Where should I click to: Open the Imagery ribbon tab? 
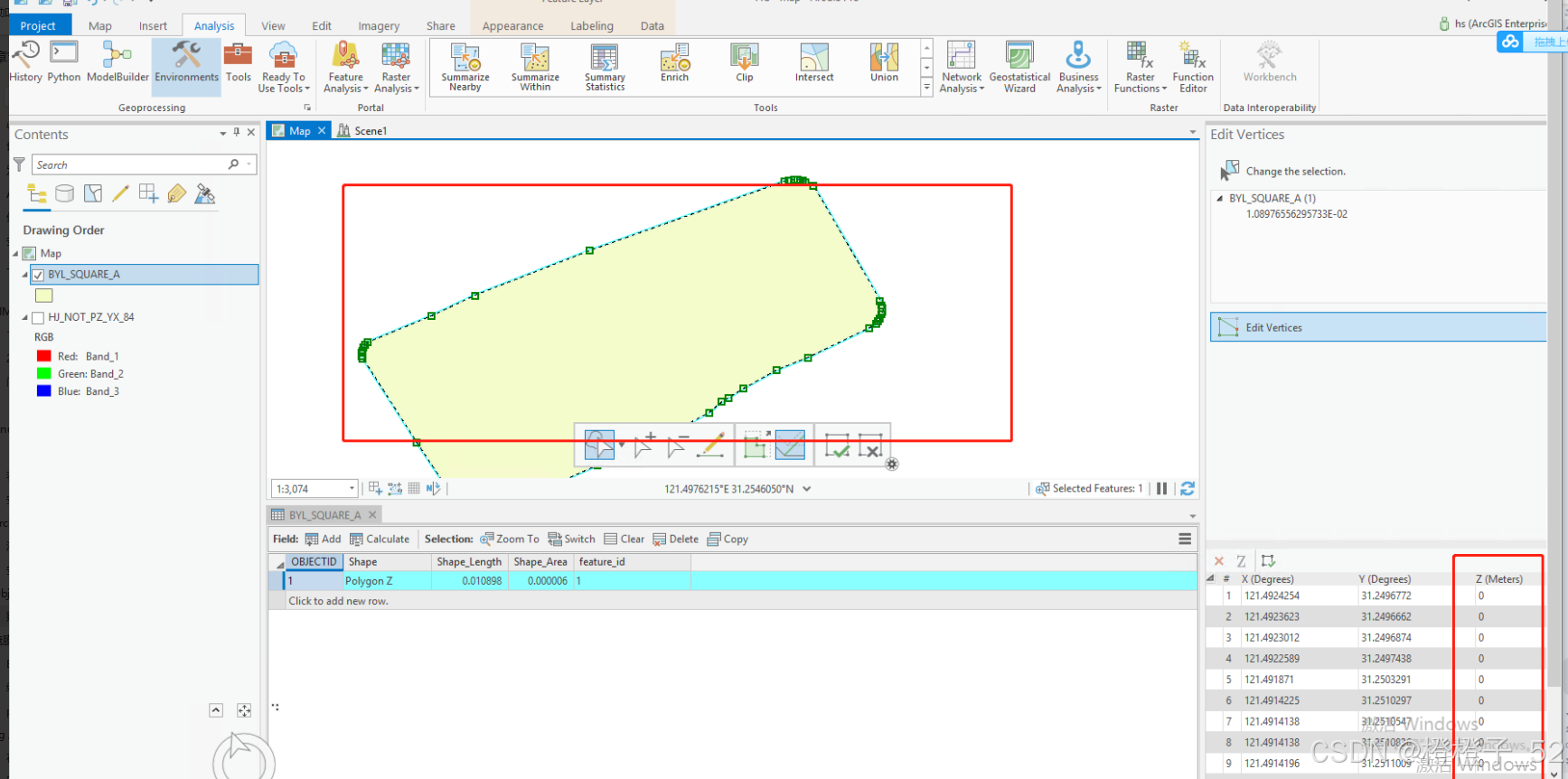click(379, 26)
